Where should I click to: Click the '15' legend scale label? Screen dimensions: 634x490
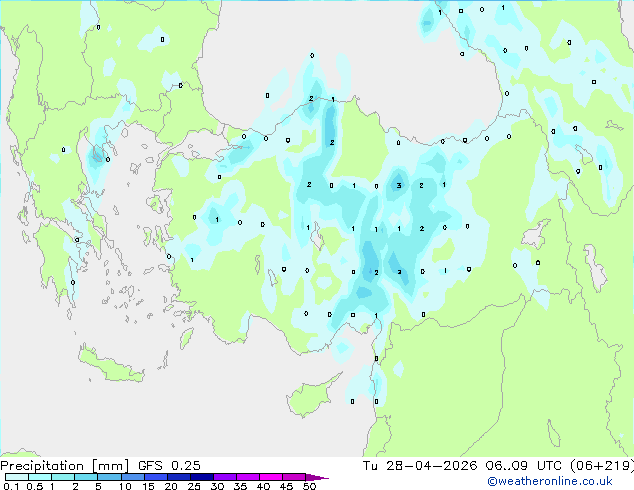click(148, 486)
